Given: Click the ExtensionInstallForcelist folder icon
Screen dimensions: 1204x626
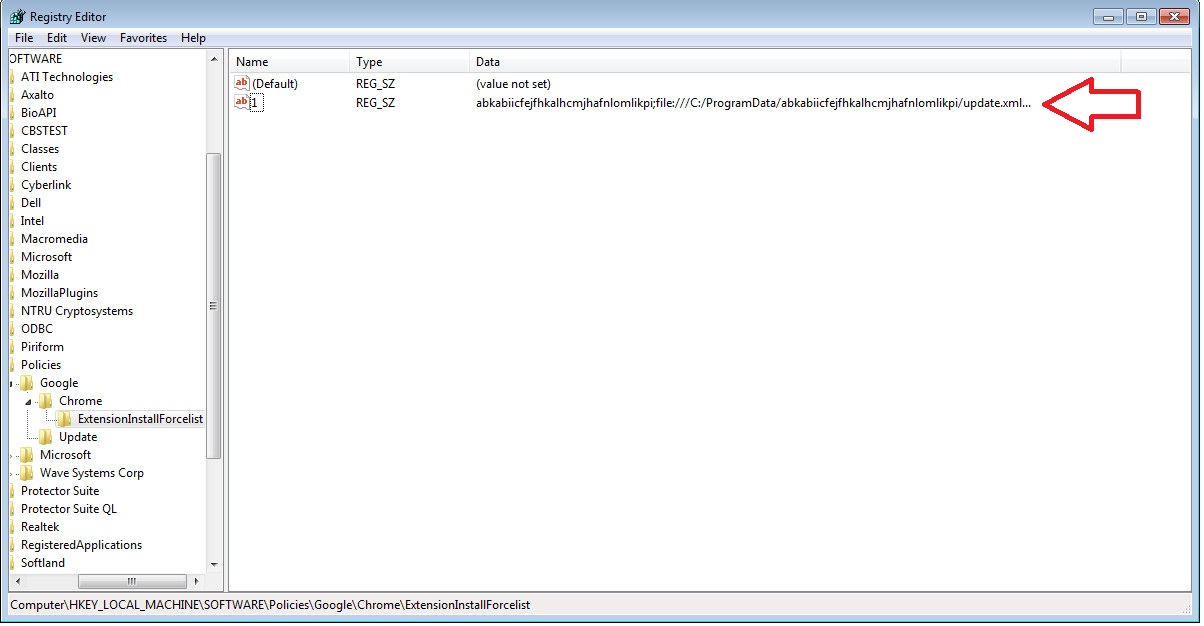Looking at the screenshot, I should tap(64, 419).
